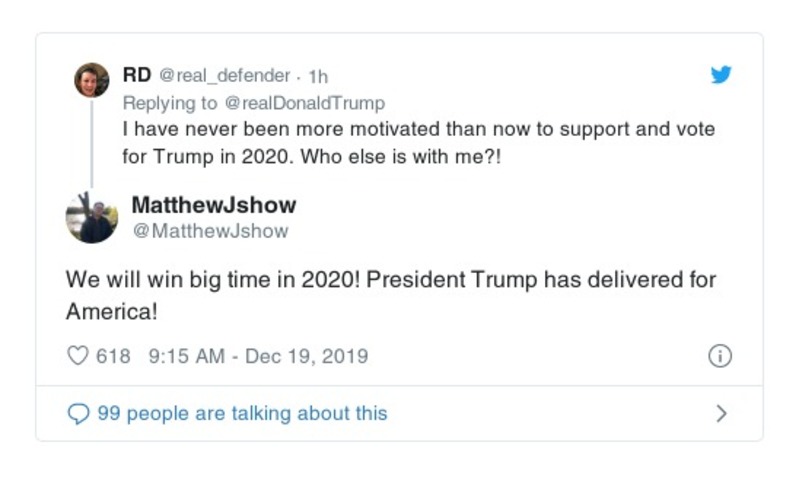Click the RD display name

(x=136, y=75)
